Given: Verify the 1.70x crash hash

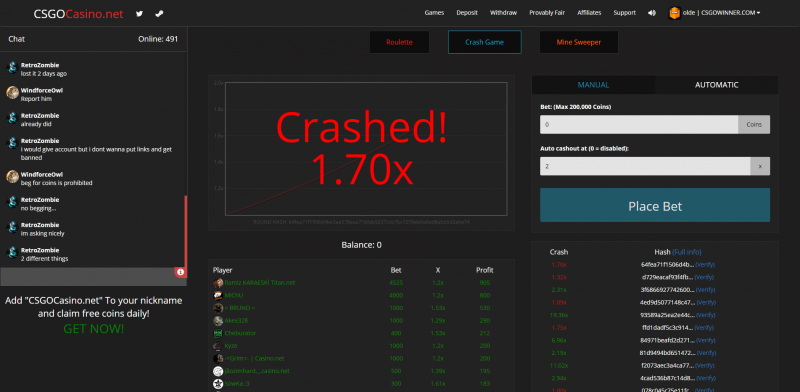Looking at the screenshot, I should [x=705, y=265].
